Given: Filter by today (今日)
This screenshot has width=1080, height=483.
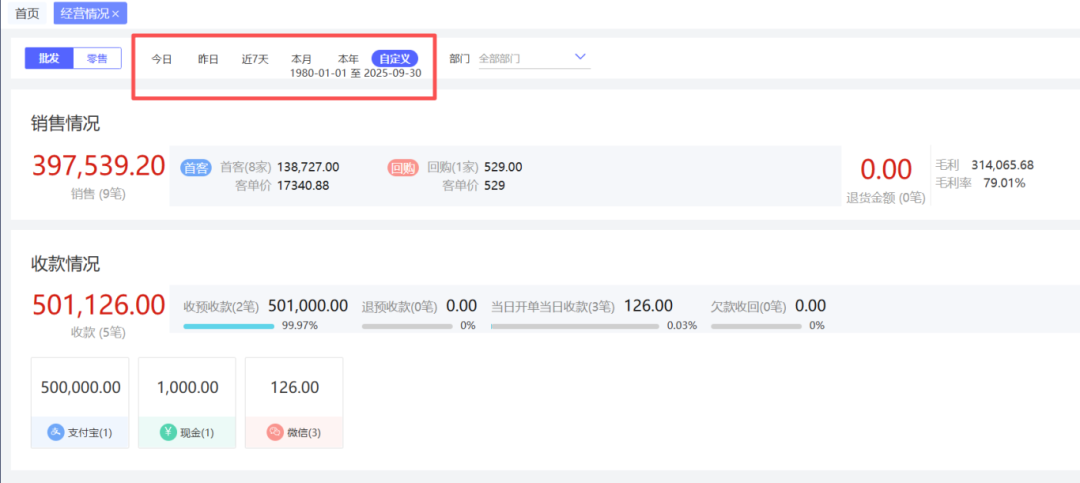Looking at the screenshot, I should (x=162, y=59).
